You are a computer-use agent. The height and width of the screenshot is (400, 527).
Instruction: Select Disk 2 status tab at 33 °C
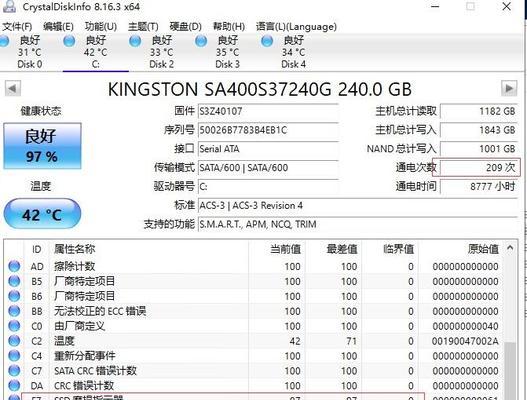pyautogui.click(x=162, y=52)
